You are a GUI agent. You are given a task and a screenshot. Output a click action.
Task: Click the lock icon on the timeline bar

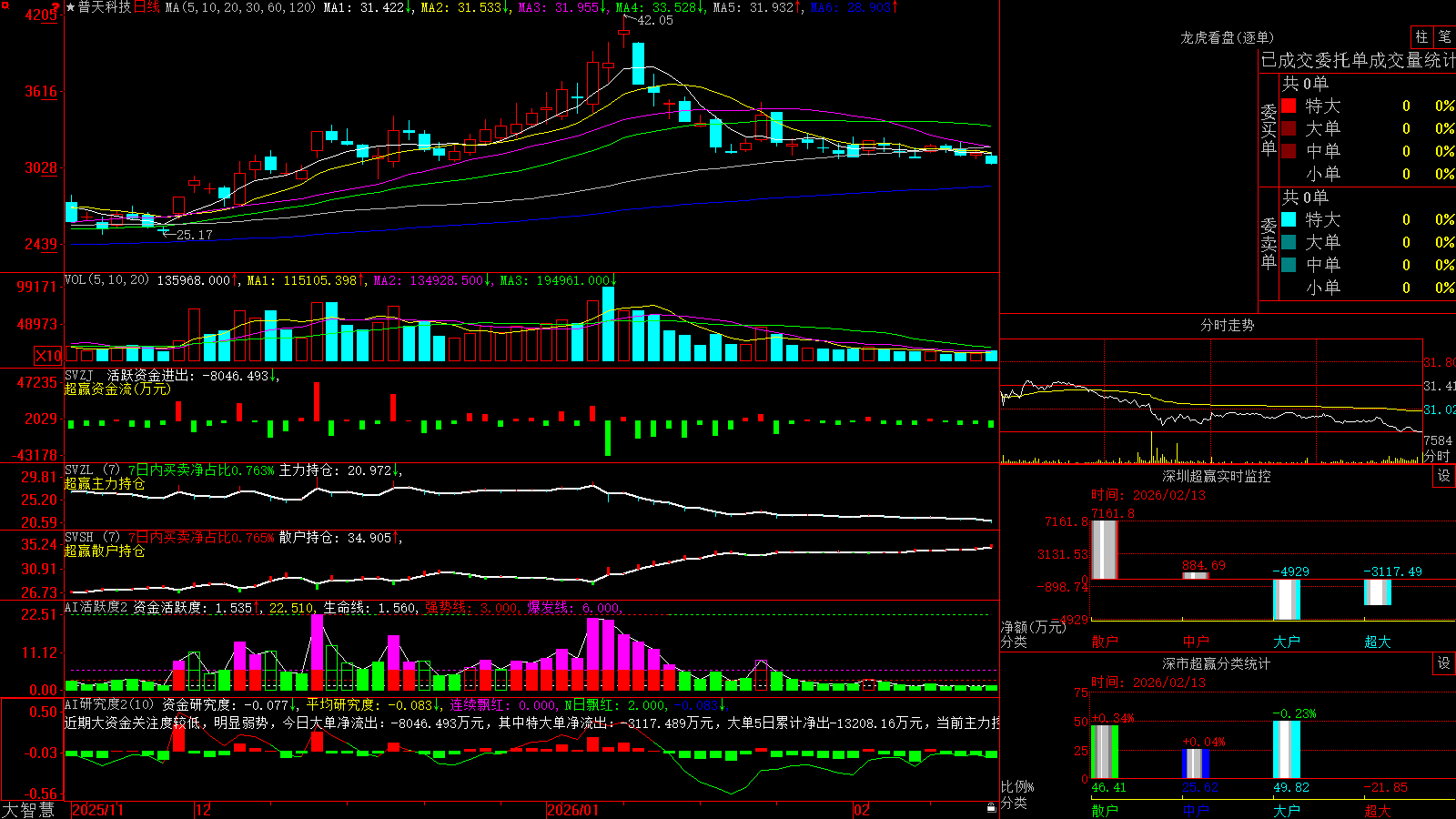point(991,808)
